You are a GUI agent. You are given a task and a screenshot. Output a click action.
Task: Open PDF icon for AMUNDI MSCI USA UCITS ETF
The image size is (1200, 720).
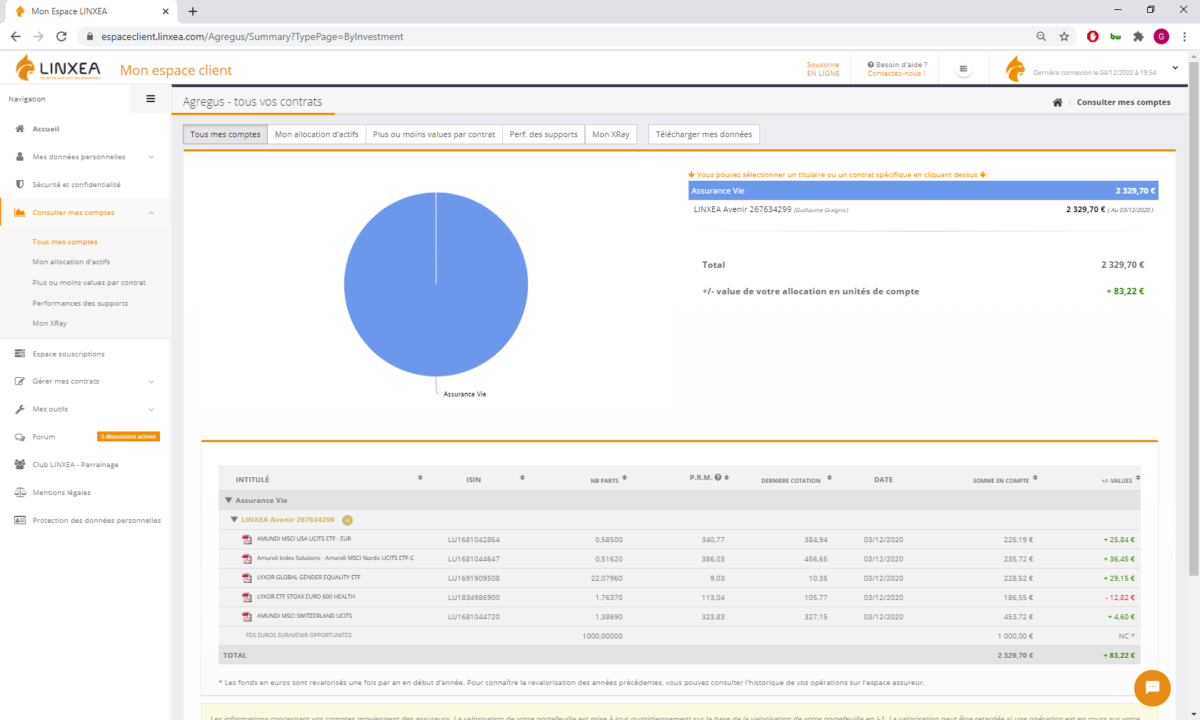246,540
